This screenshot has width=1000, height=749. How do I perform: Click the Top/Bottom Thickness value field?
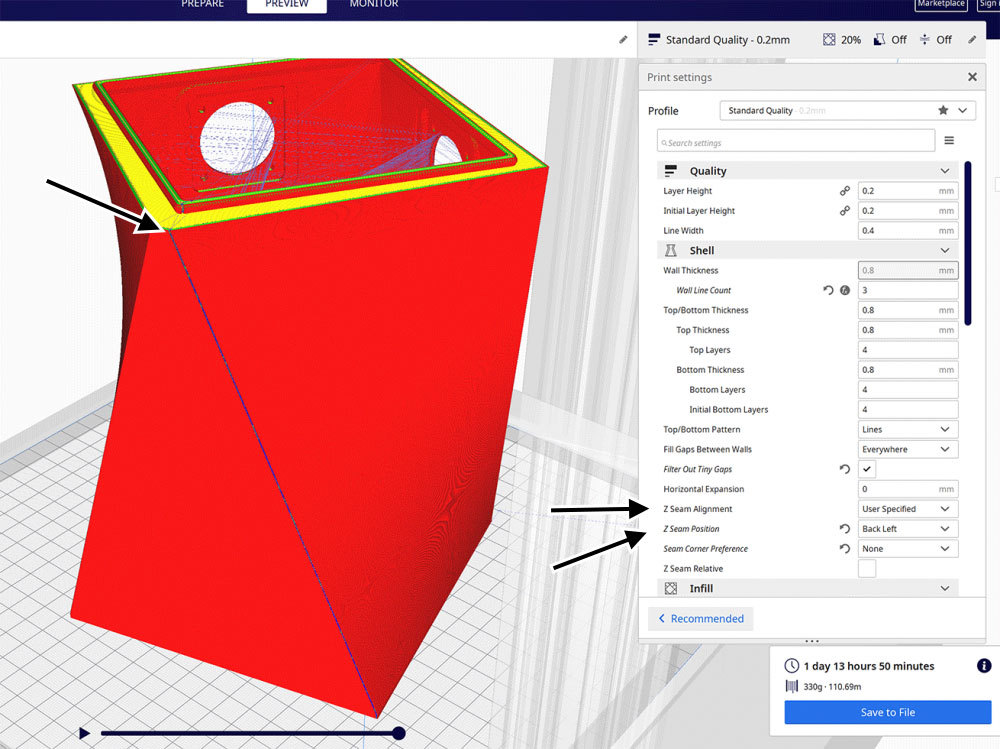[908, 310]
